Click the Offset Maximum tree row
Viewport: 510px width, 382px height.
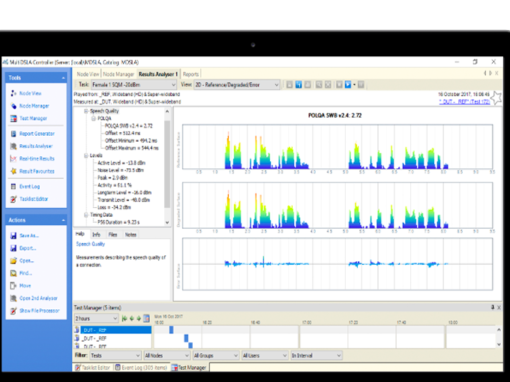[132, 148]
